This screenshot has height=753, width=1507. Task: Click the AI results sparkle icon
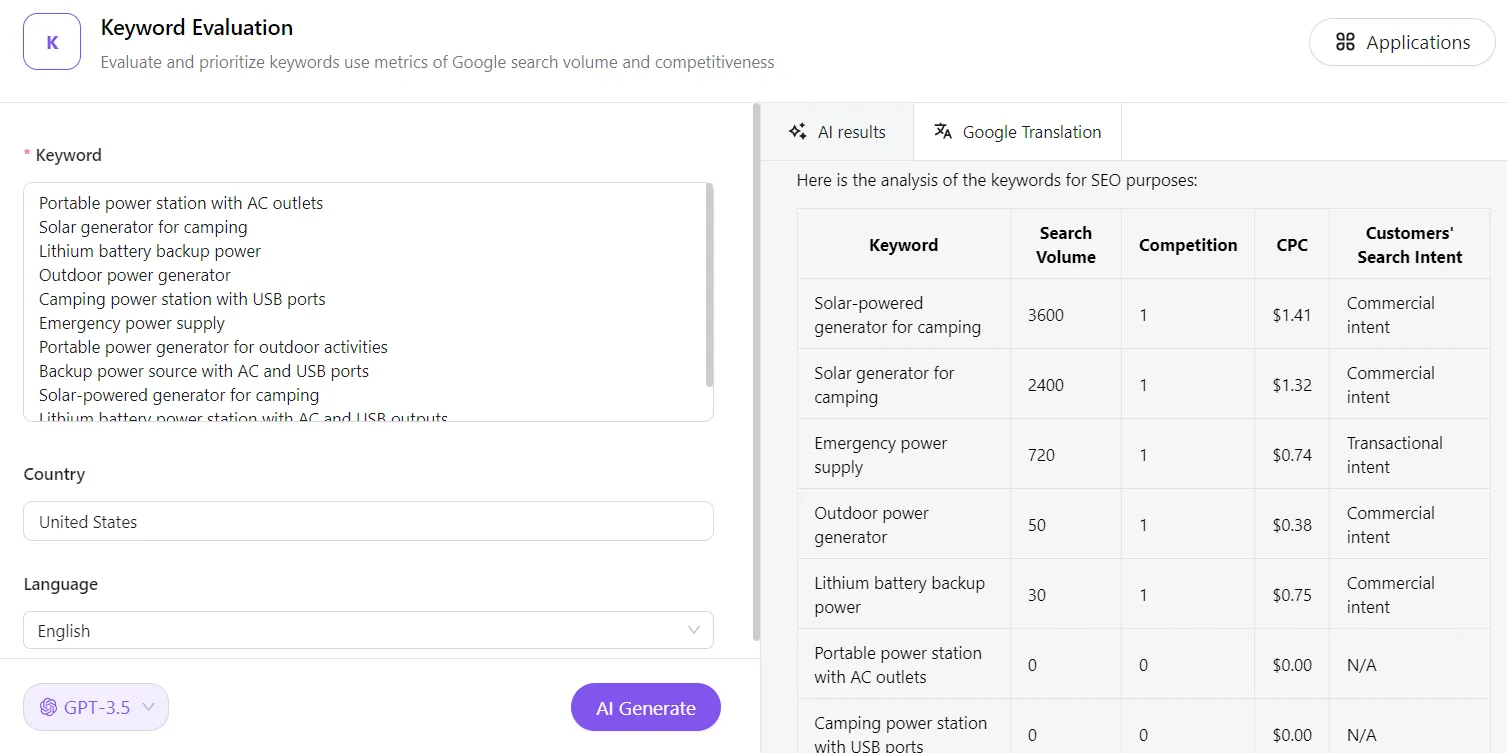(x=797, y=132)
